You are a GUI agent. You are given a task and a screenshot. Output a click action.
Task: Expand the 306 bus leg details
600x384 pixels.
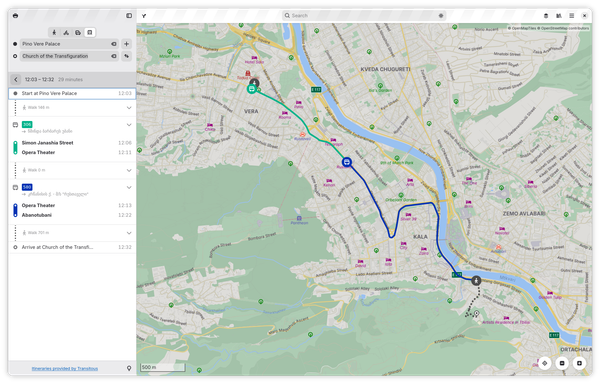click(129, 125)
